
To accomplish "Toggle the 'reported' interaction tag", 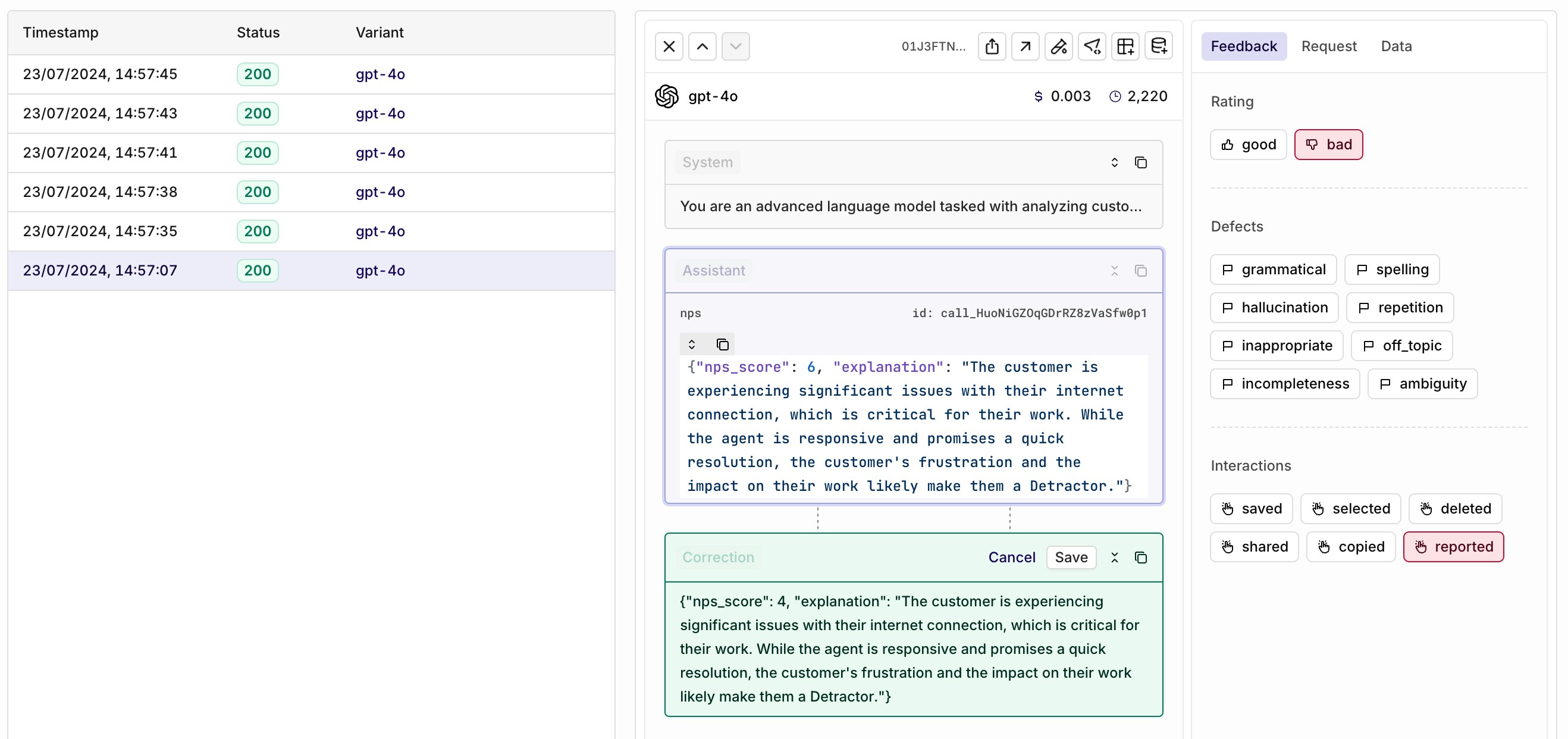I will 1453,547.
